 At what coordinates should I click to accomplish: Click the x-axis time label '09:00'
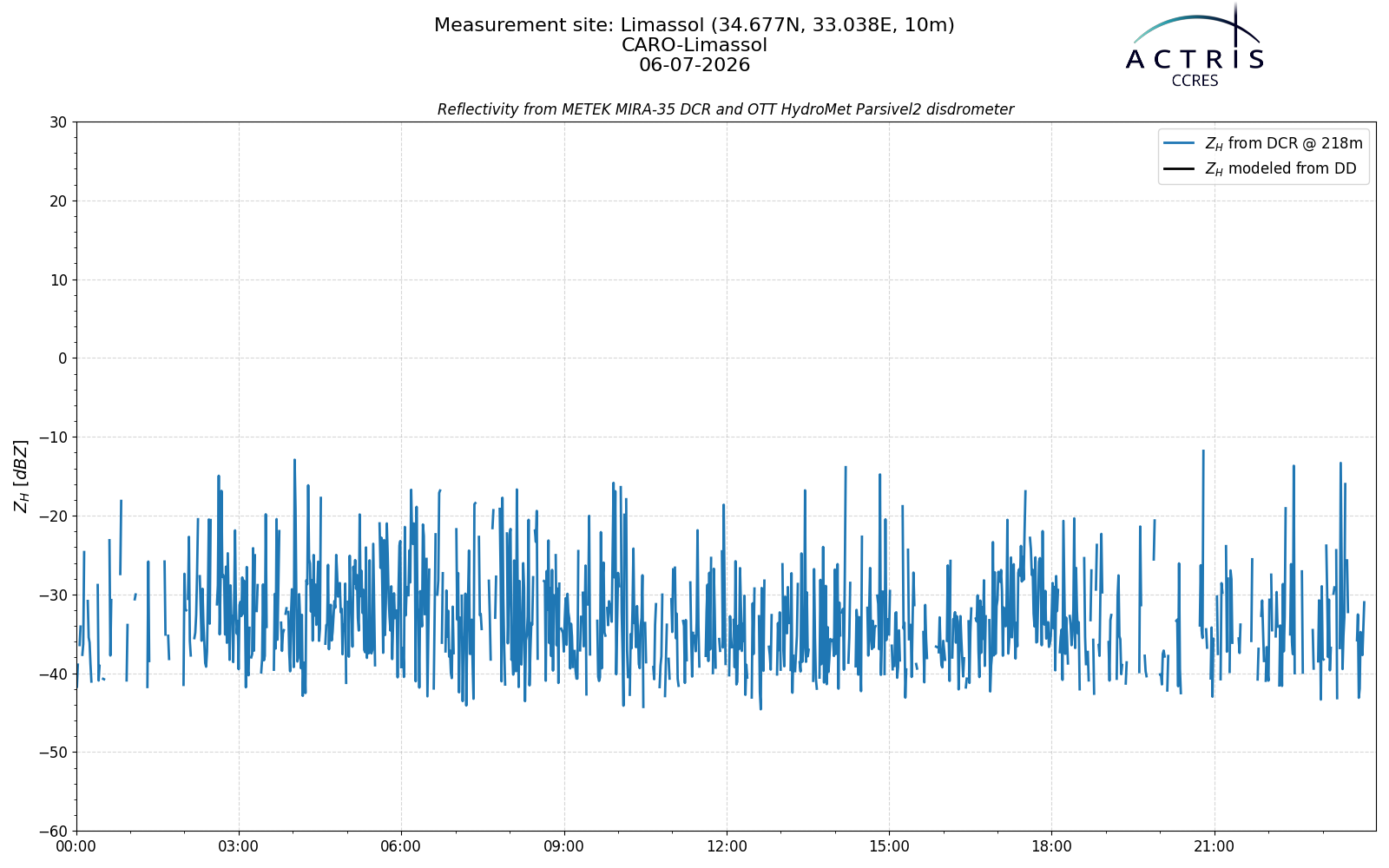[564, 846]
